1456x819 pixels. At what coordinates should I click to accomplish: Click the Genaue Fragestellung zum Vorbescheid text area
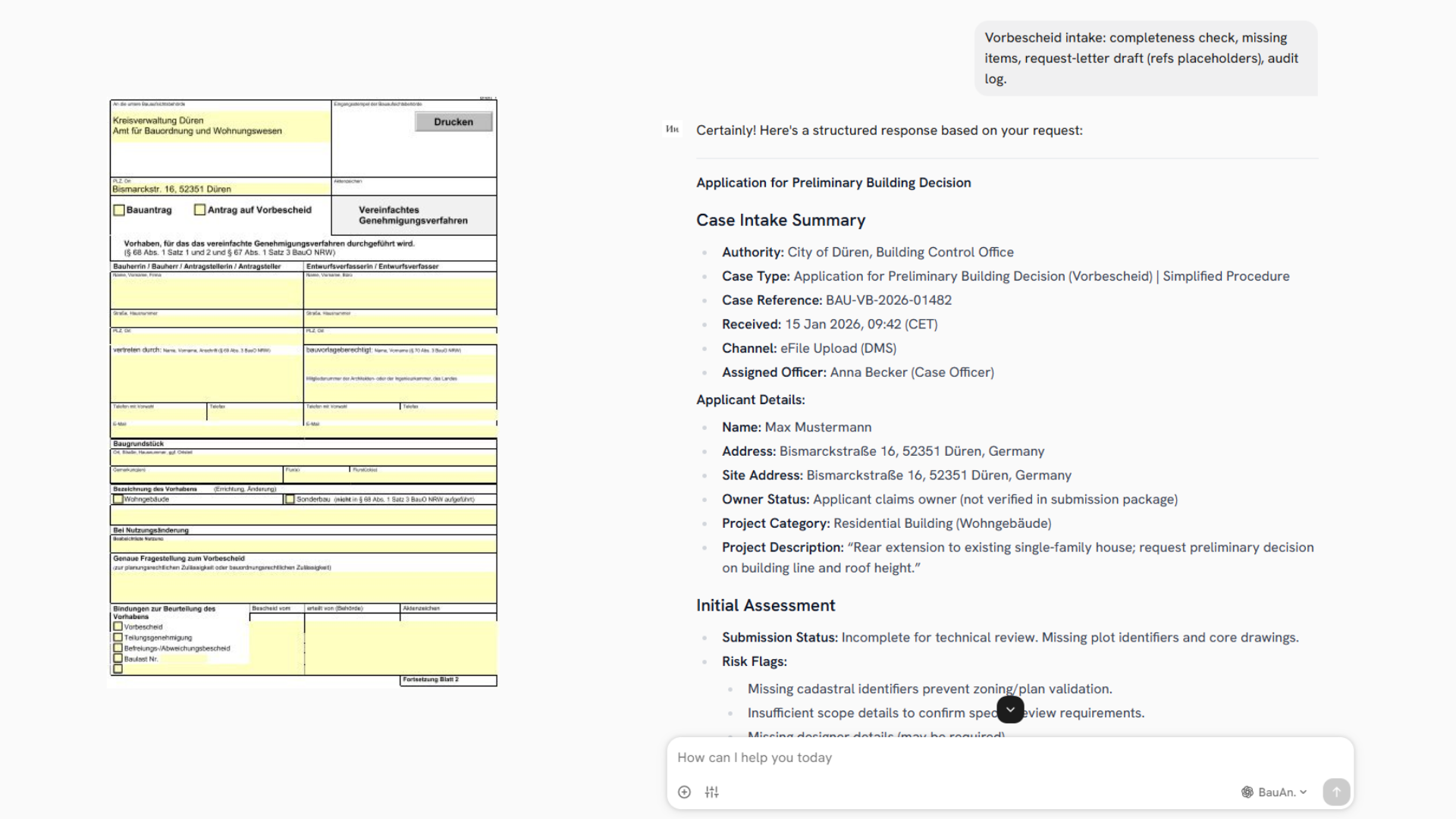point(303,586)
